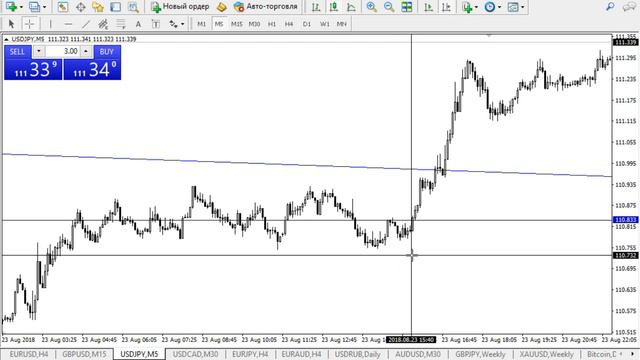
Task: Toggle chart auto scroll icon
Action: 428,7
